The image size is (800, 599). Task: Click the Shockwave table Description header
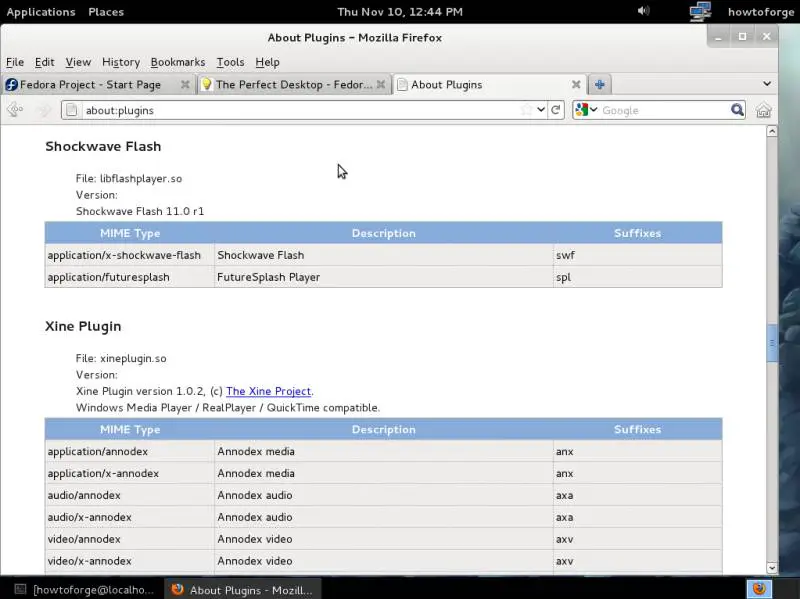click(384, 233)
